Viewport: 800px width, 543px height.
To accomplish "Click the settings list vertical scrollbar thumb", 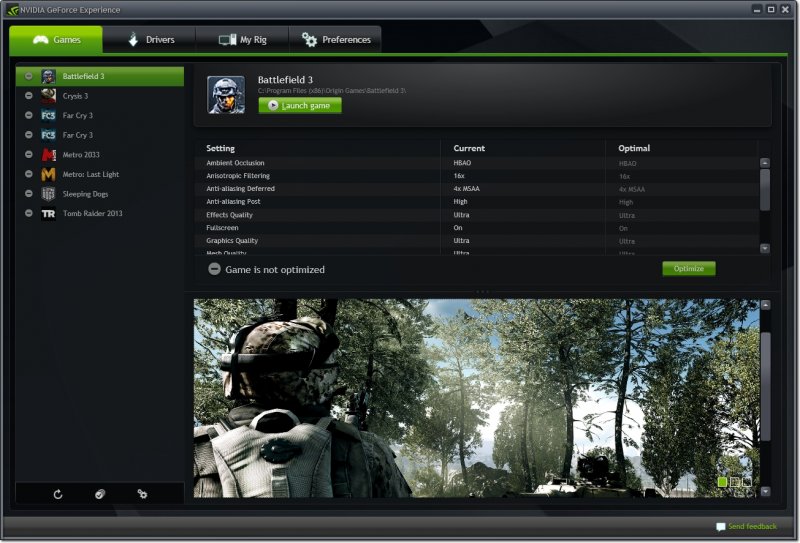I will coord(764,190).
